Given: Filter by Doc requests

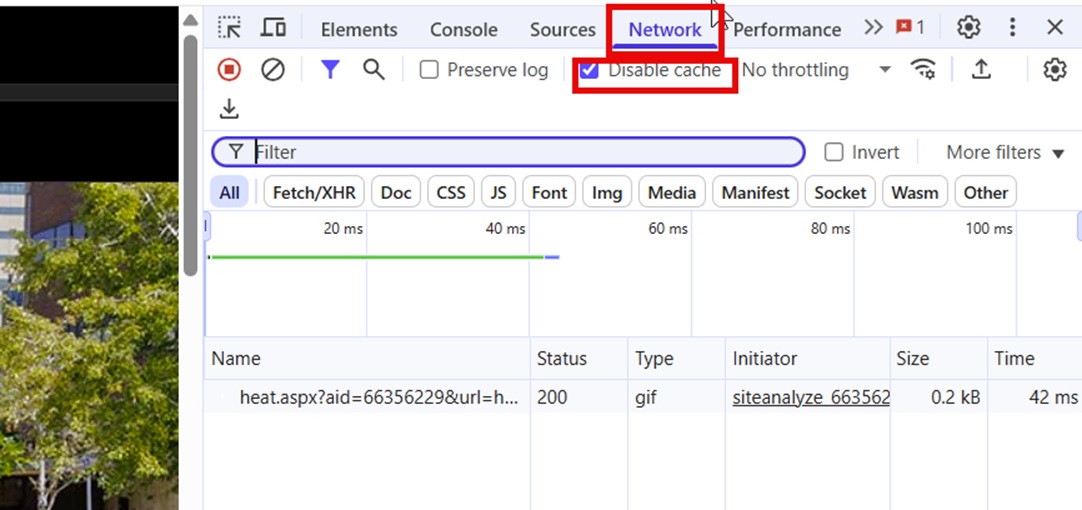Looking at the screenshot, I should (x=396, y=193).
